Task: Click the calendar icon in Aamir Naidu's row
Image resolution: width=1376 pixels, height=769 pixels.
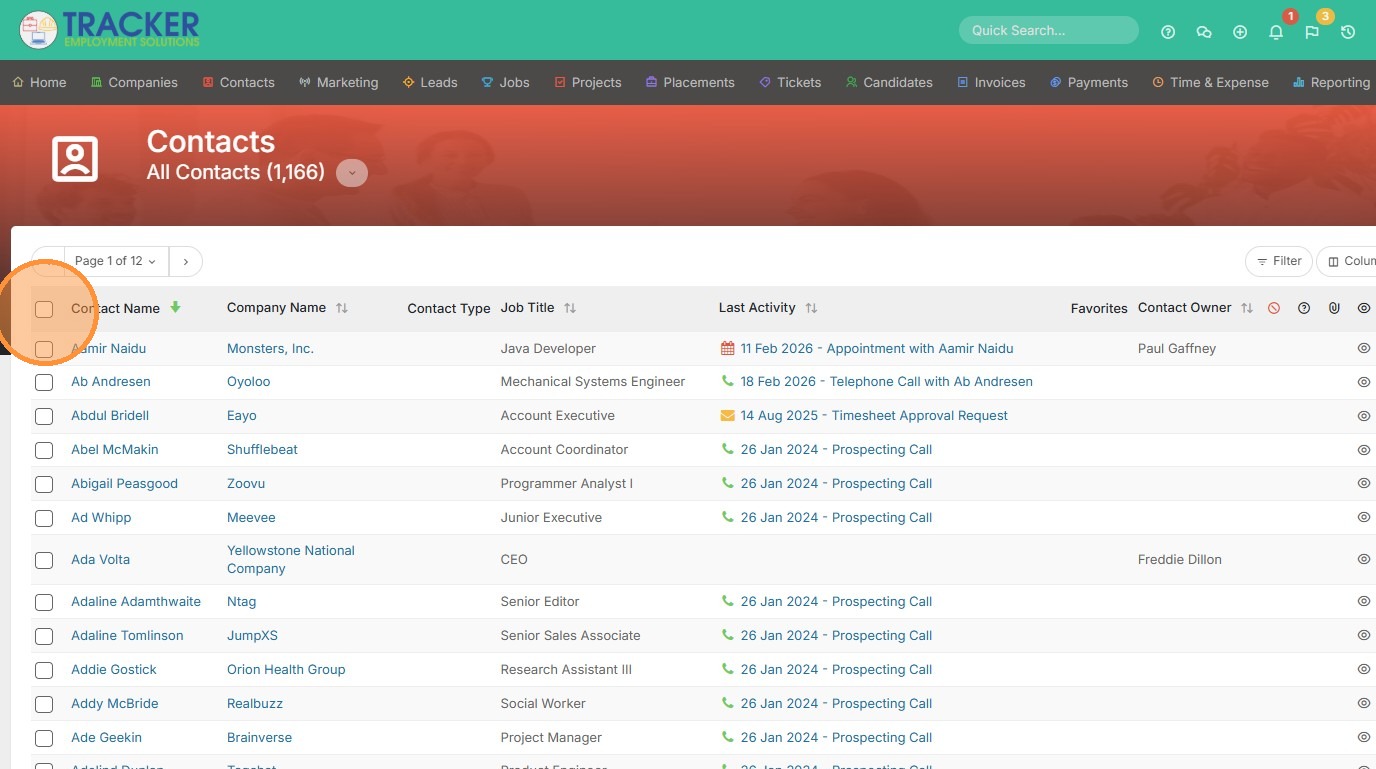Action: pos(728,349)
